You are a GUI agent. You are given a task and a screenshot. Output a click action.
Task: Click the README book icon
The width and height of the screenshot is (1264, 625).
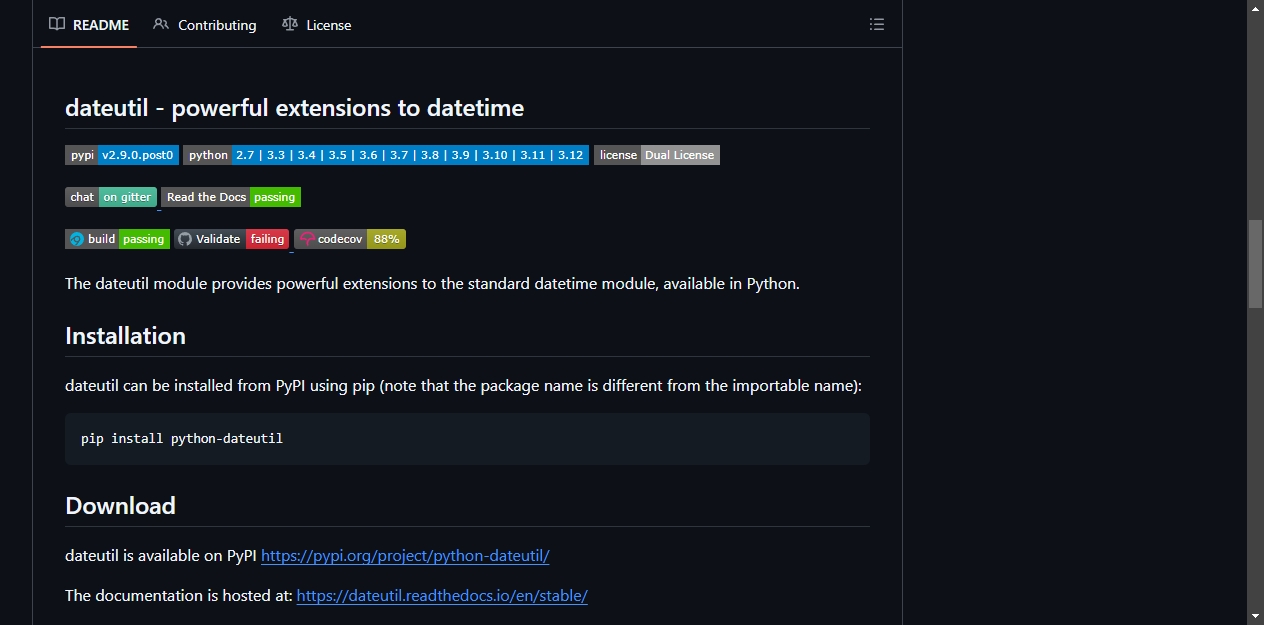[x=57, y=24]
